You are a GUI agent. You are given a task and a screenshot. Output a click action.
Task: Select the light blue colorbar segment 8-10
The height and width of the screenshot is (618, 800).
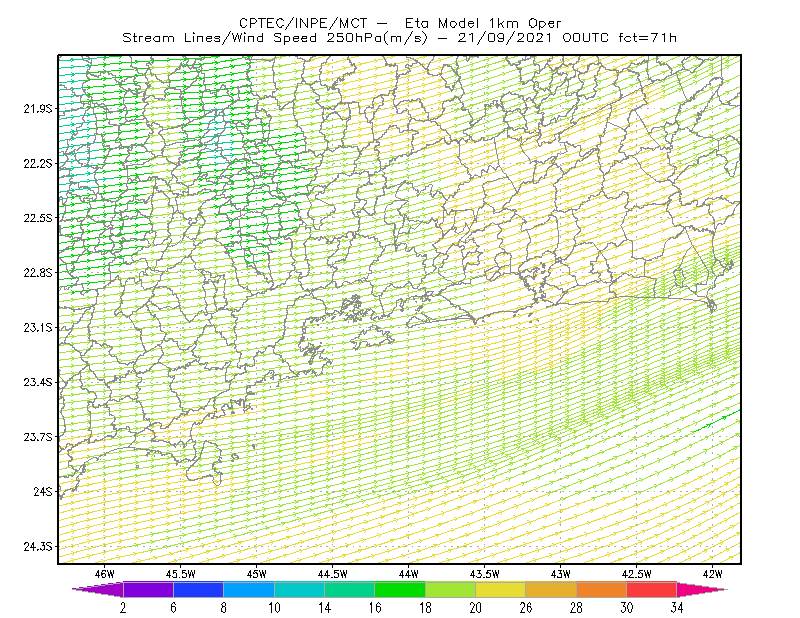[249, 589]
